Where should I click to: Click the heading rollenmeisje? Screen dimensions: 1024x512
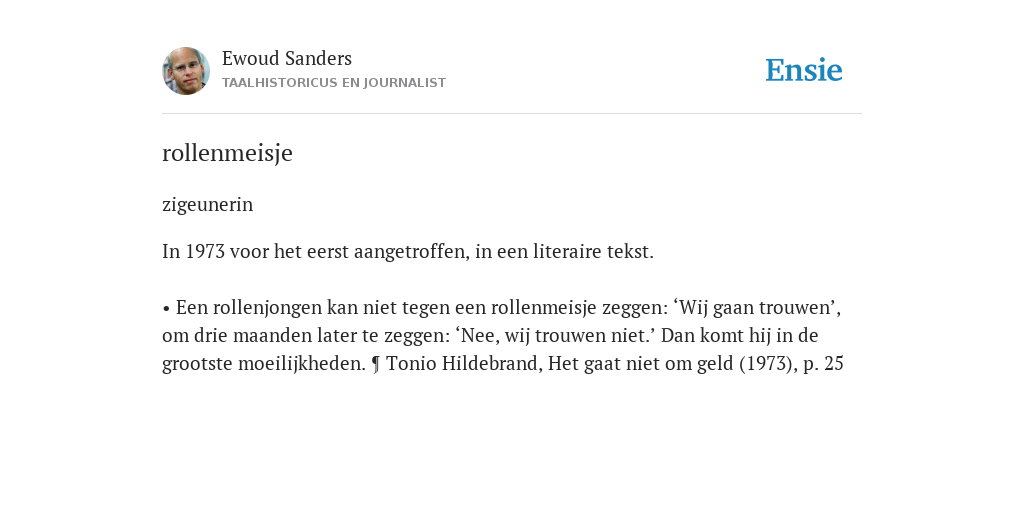[x=227, y=153]
